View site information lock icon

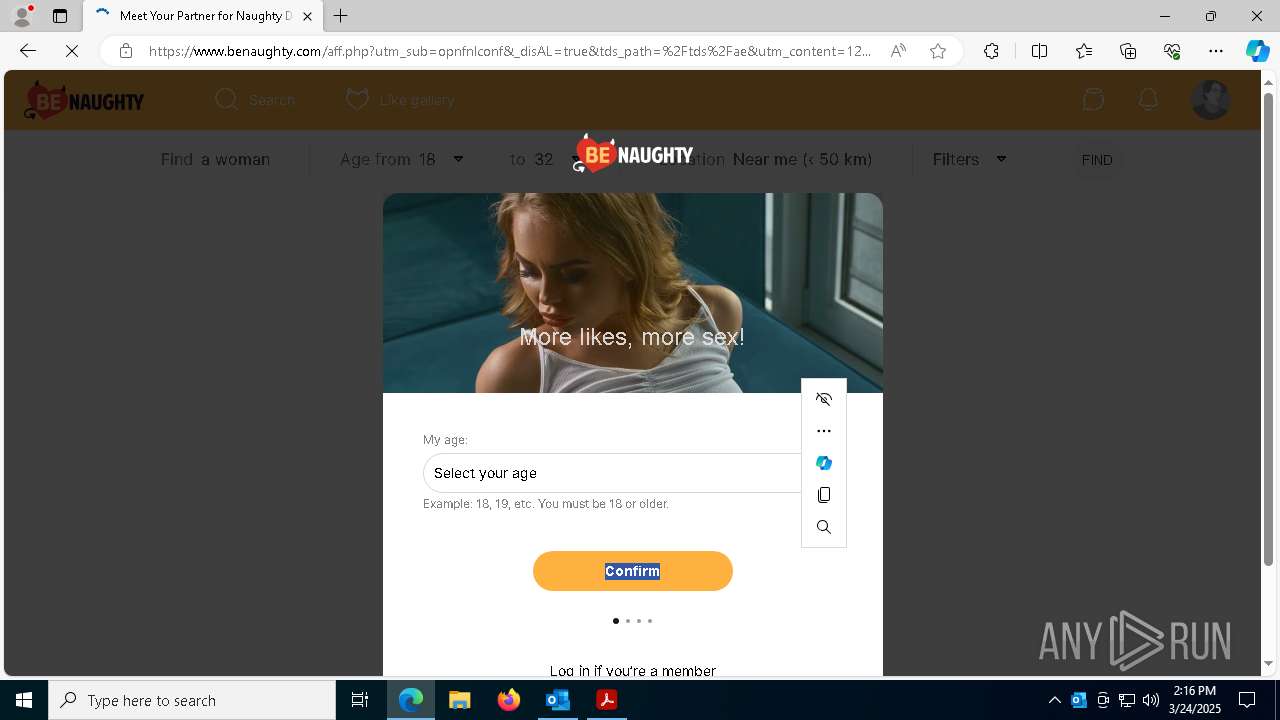pos(126,51)
